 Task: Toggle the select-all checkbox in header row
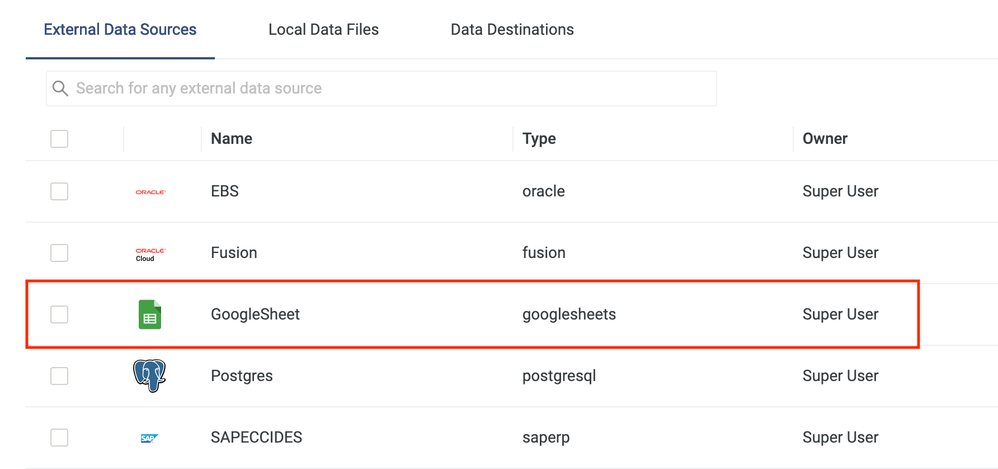coord(59,139)
